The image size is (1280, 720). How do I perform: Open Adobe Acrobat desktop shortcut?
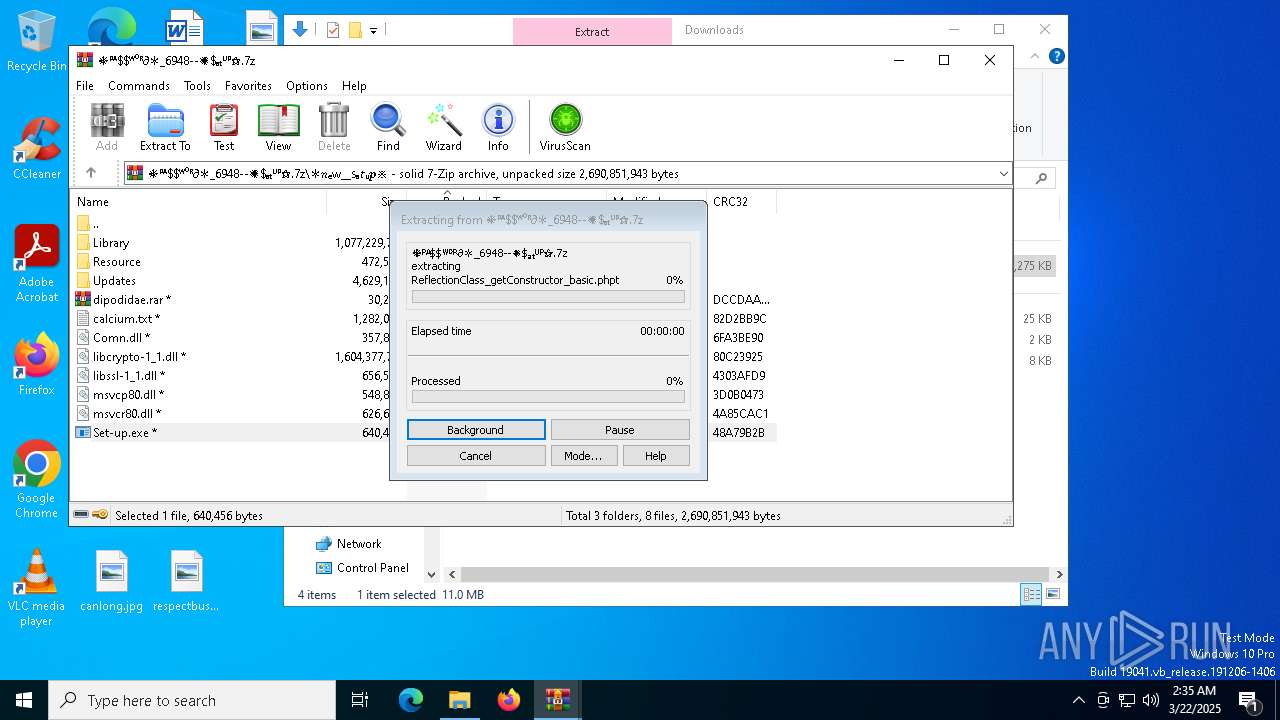37,264
